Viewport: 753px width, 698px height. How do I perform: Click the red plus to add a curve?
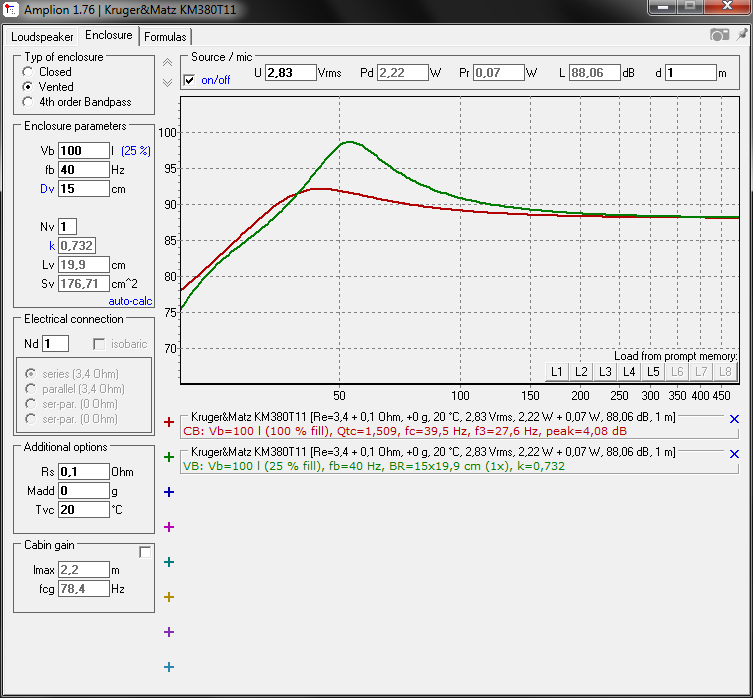click(x=169, y=422)
